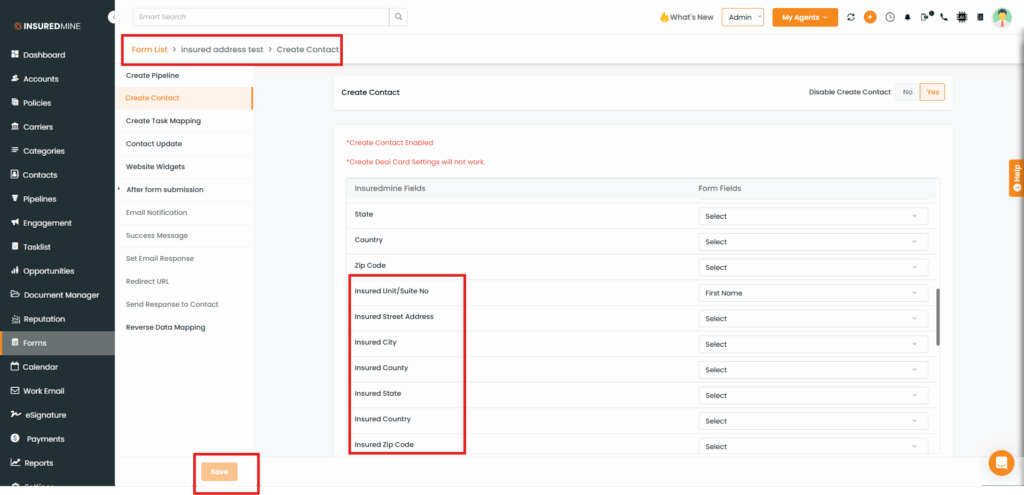1024x495 pixels.
Task: Click the Smart Search input field
Action: 260,17
